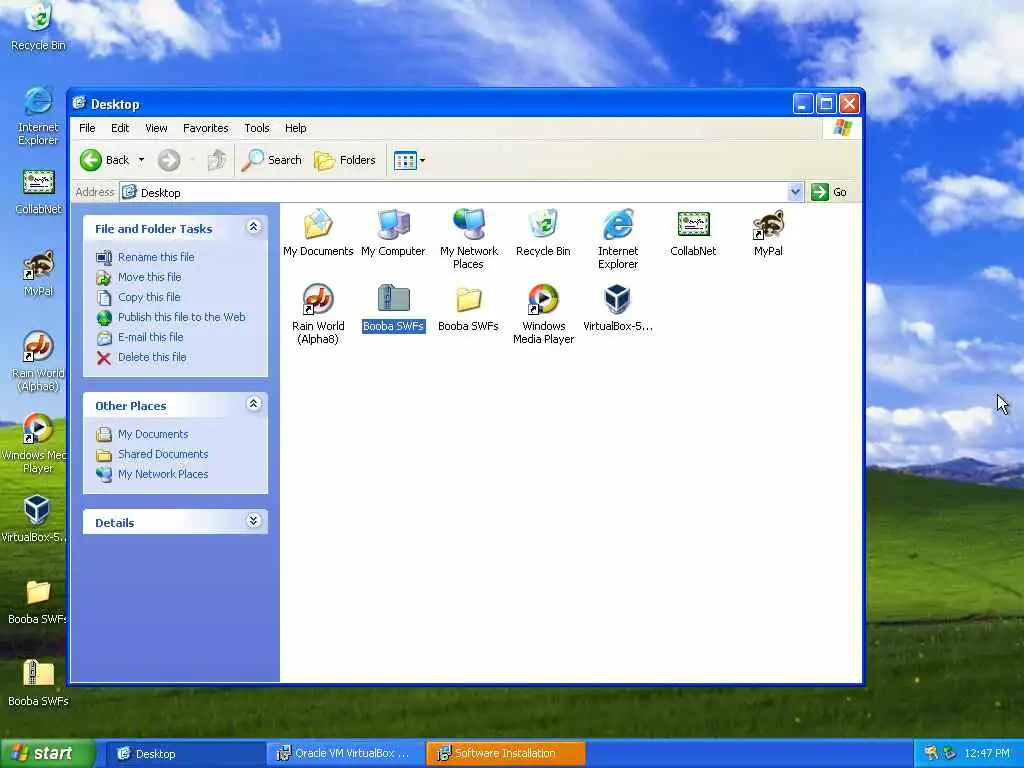This screenshot has width=1024, height=768.
Task: Open the Start menu
Action: pyautogui.click(x=47, y=753)
